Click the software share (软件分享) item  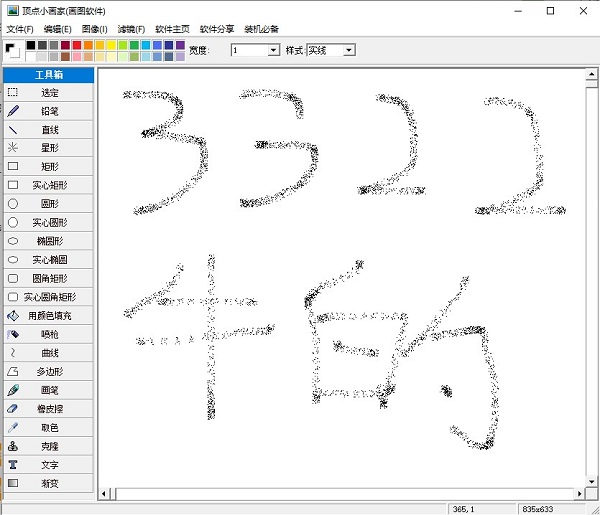pos(217,30)
